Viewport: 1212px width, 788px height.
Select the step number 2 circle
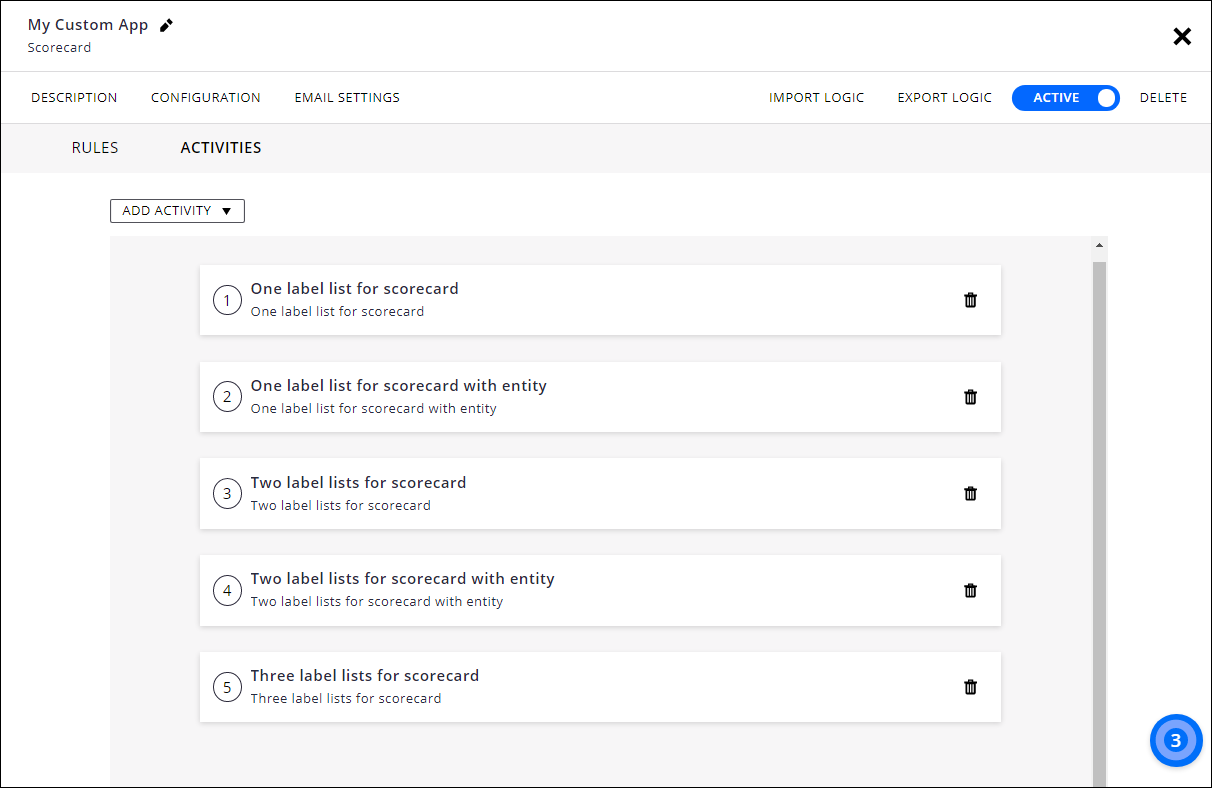(x=227, y=397)
